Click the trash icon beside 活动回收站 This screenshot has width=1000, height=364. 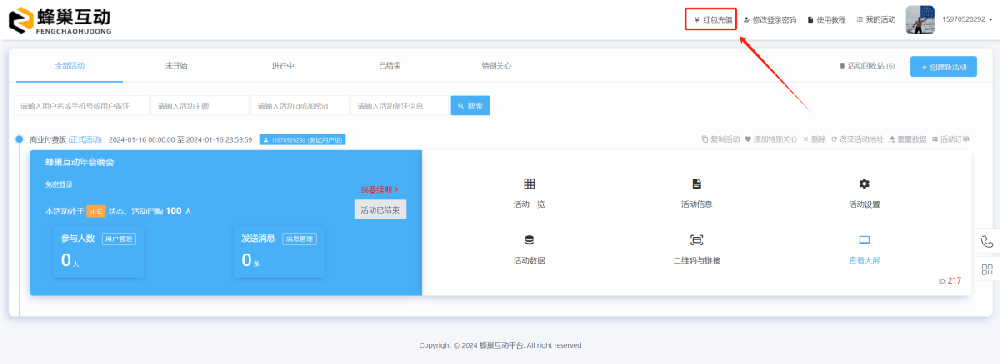tap(842, 66)
